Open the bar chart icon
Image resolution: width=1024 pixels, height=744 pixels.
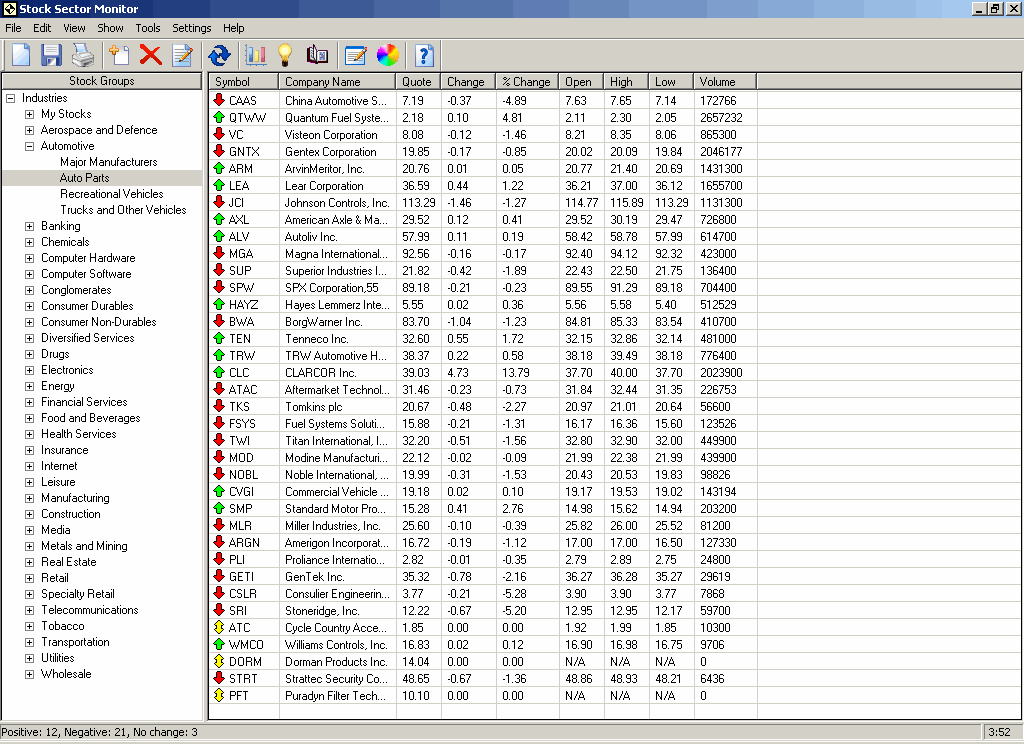(256, 55)
